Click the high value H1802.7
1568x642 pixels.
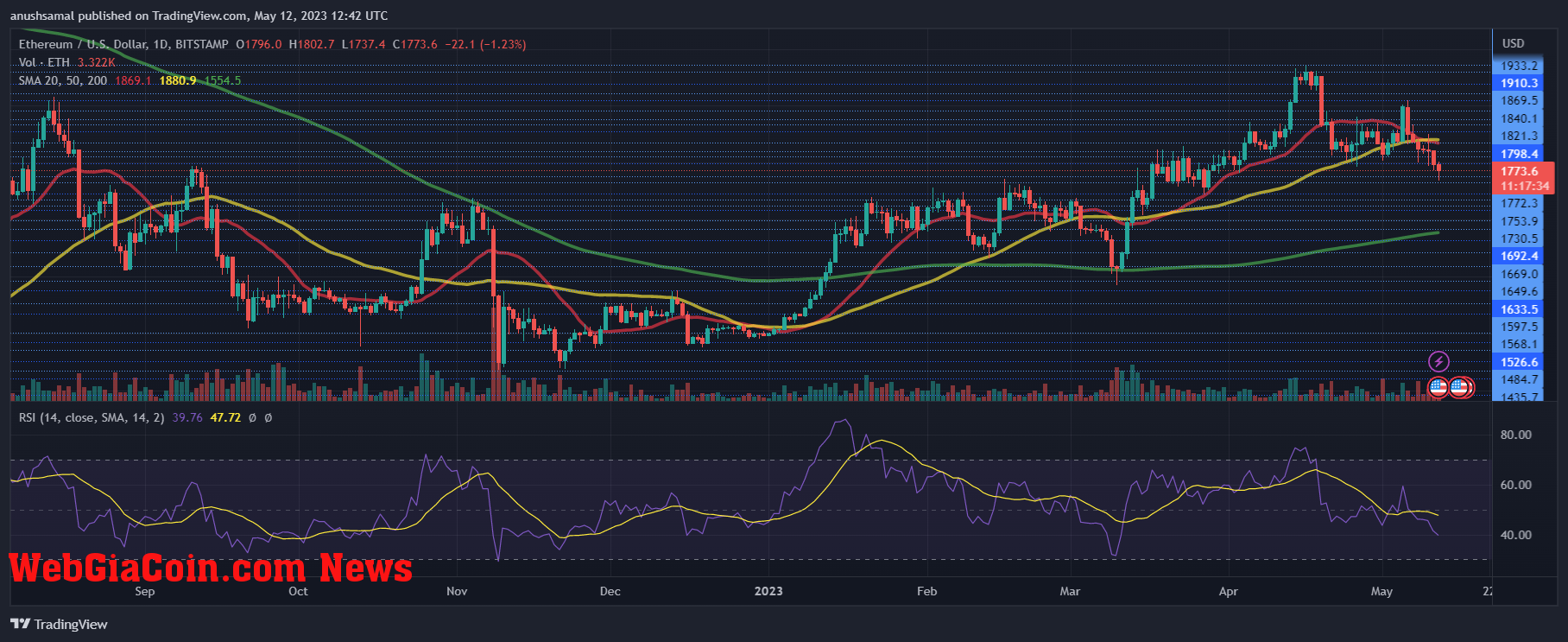tap(312, 44)
